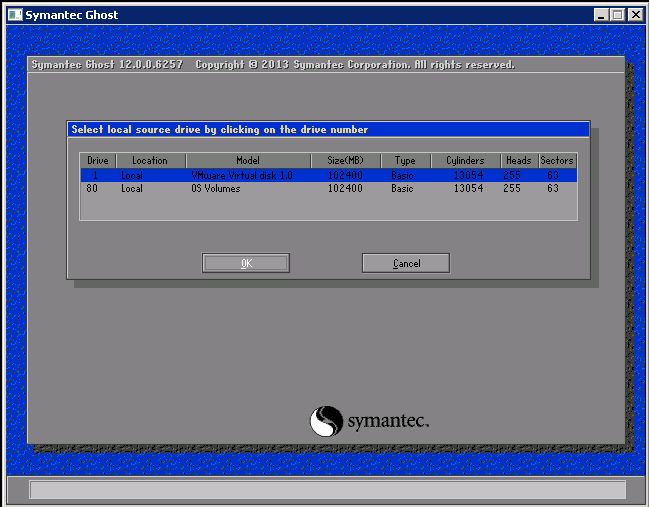Minimize the Symantec Ghost window

601,15
